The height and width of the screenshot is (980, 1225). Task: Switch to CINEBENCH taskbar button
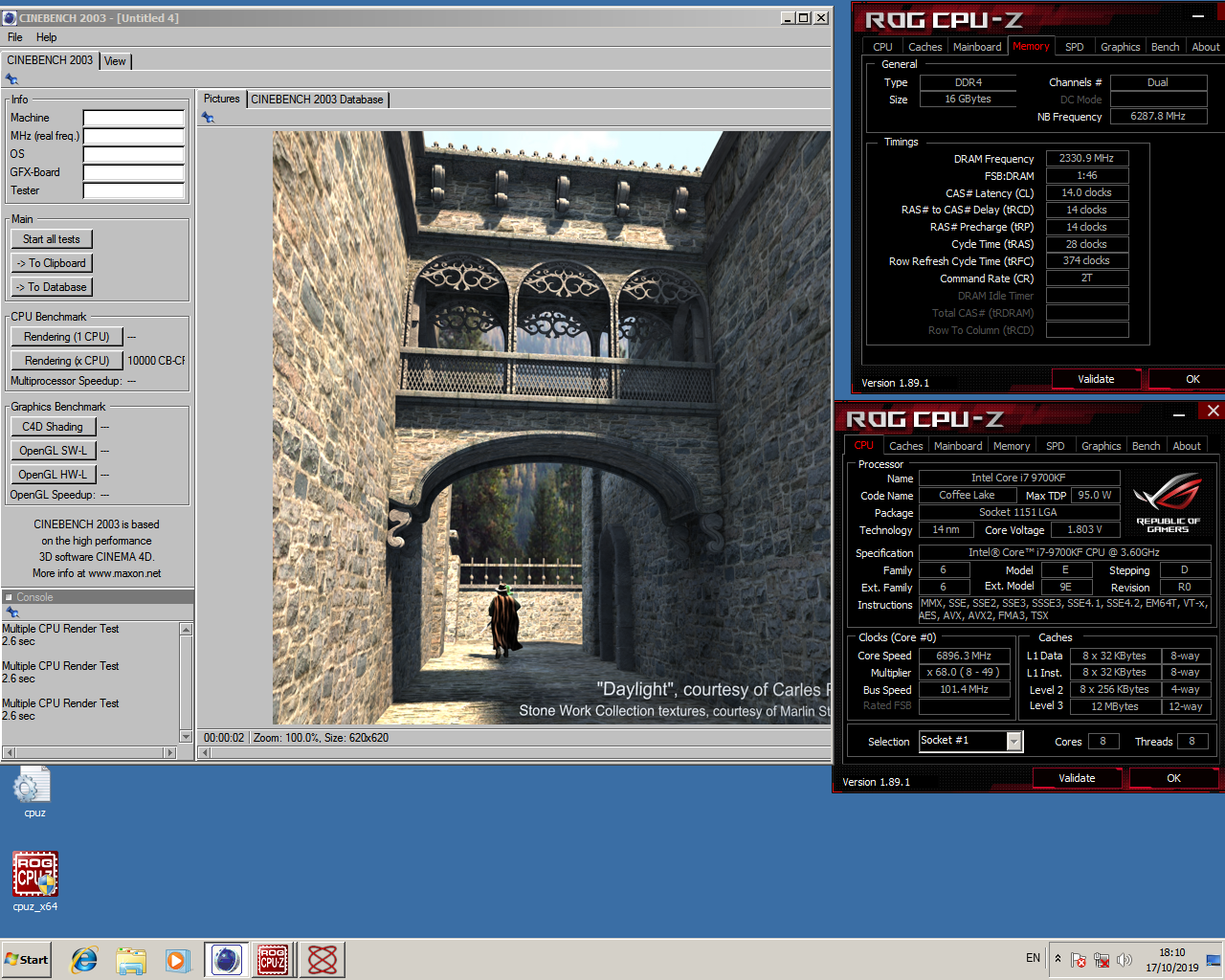click(x=227, y=960)
